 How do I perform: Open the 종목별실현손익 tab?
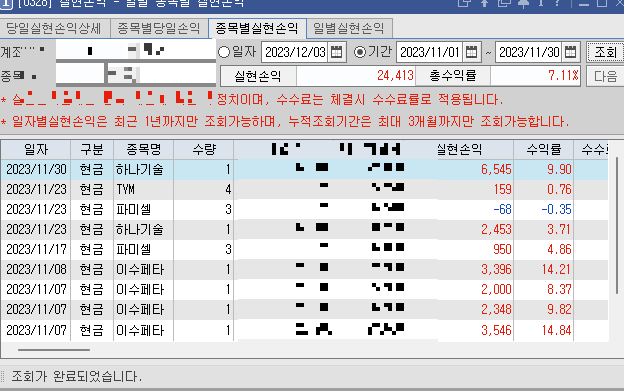click(x=257, y=28)
